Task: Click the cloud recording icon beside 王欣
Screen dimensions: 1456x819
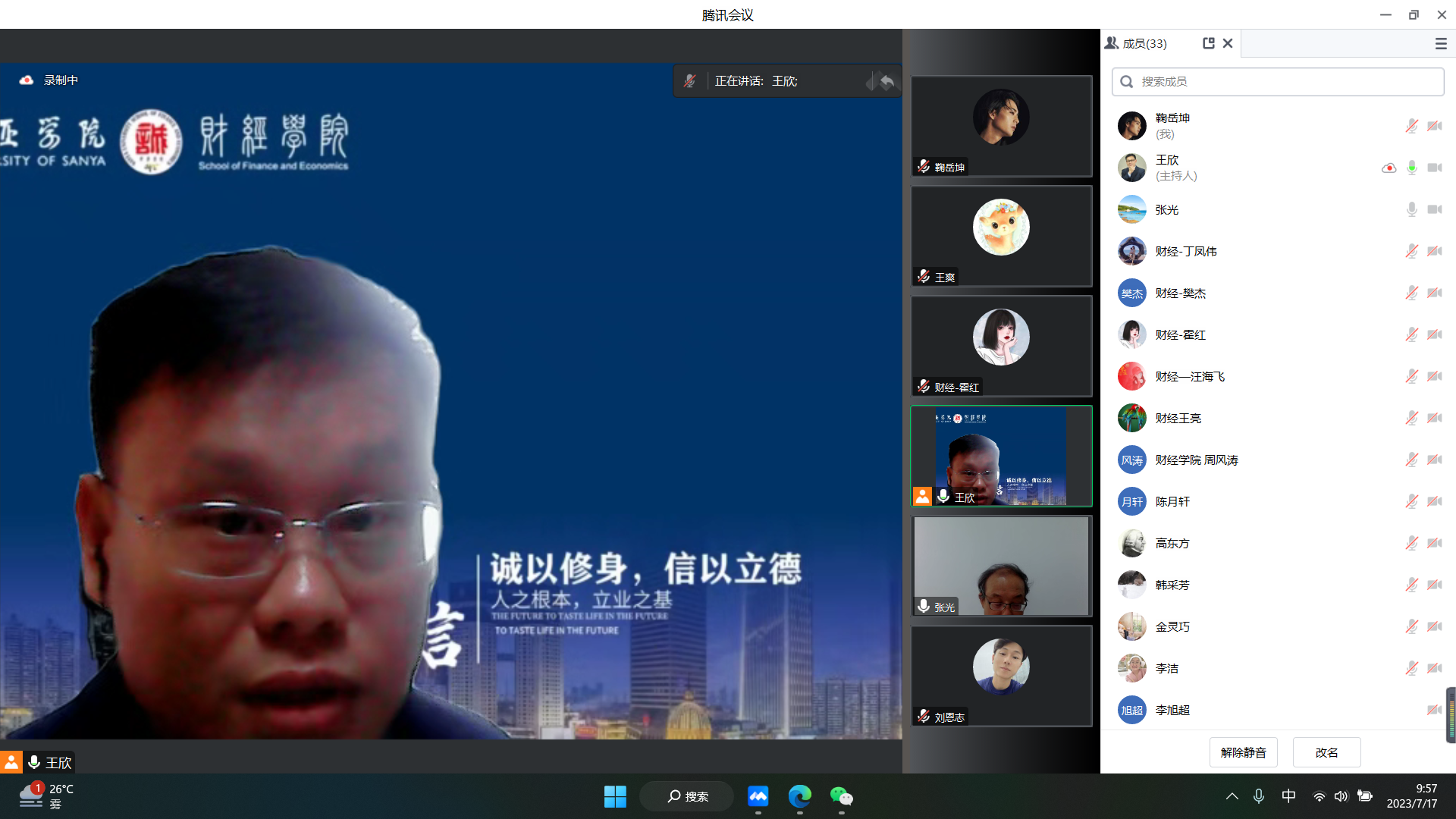Action: tap(1389, 168)
